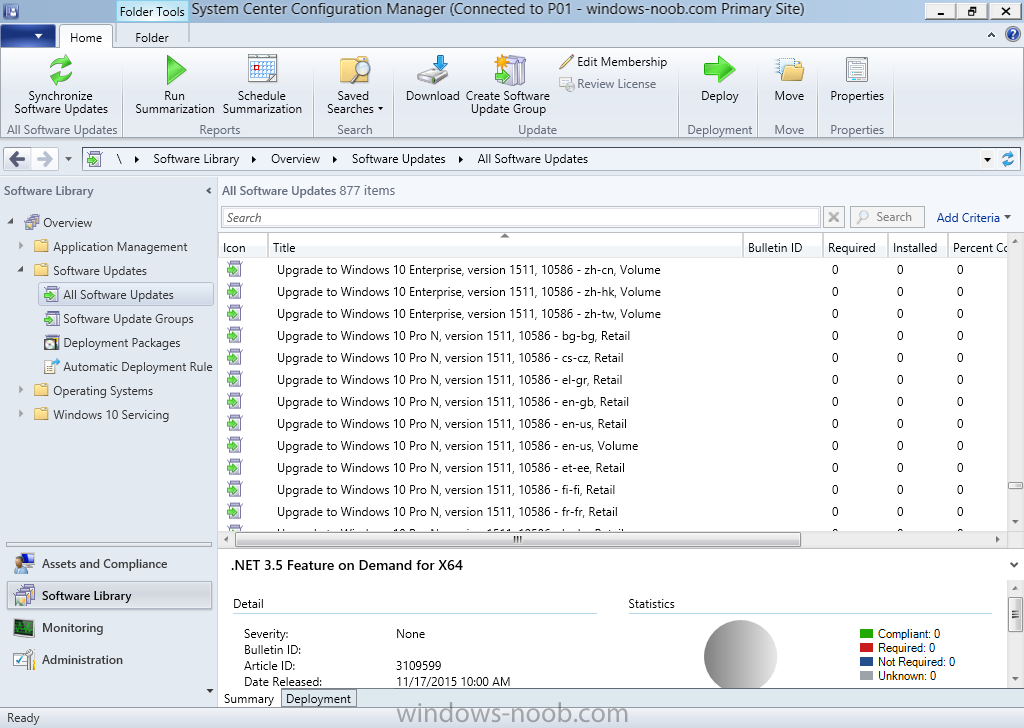This screenshot has width=1024, height=728.
Task: Click update icon for fr-fr Retail row
Action: [x=234, y=511]
